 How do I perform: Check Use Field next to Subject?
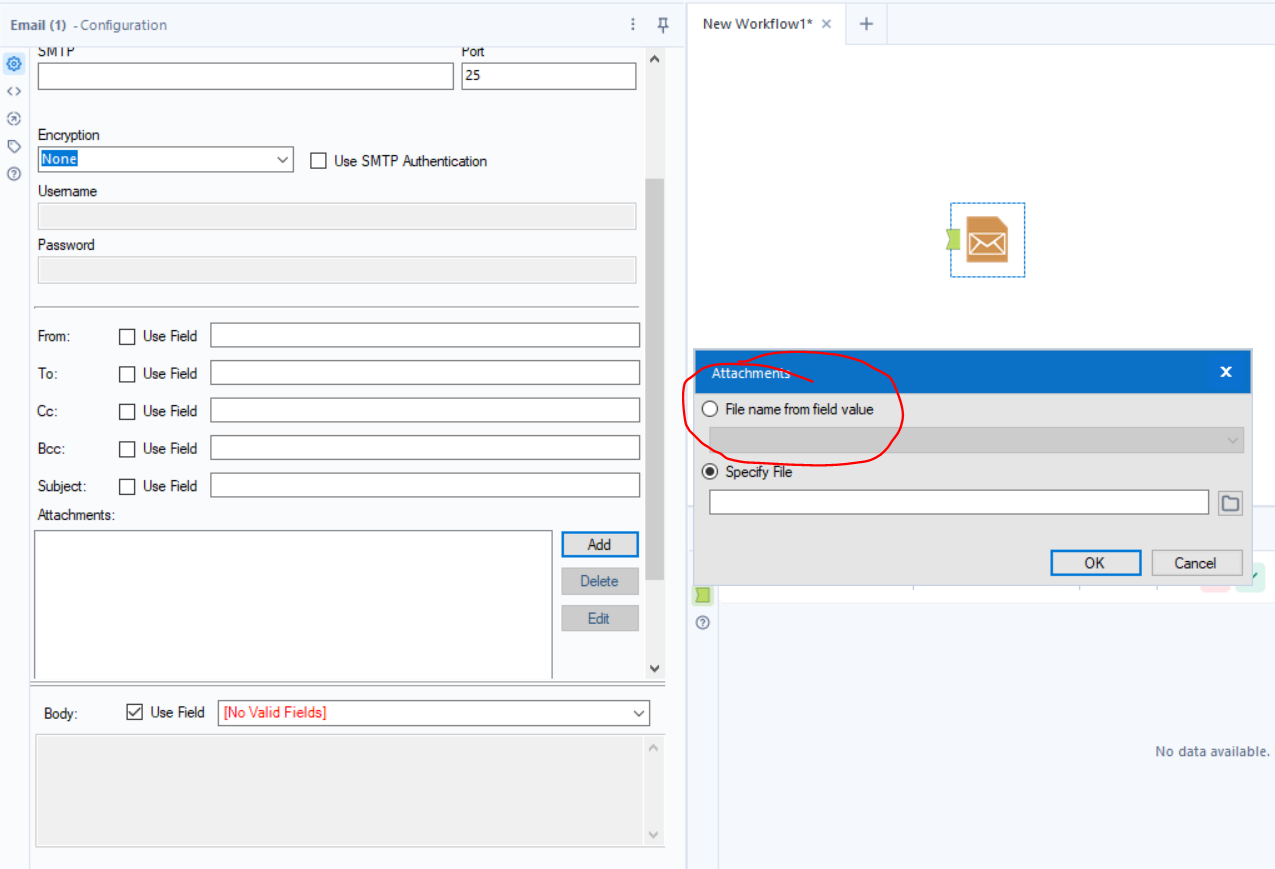pyautogui.click(x=127, y=485)
